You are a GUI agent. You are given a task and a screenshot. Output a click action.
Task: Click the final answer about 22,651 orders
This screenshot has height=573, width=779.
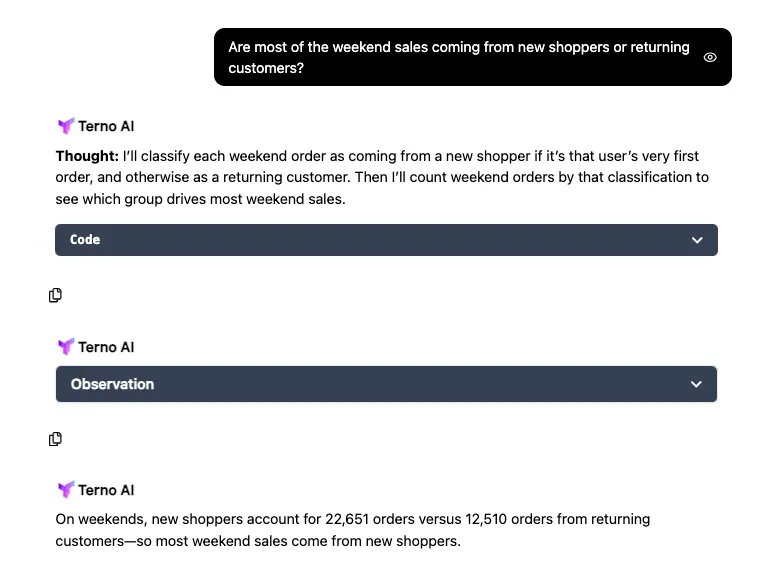pos(353,530)
